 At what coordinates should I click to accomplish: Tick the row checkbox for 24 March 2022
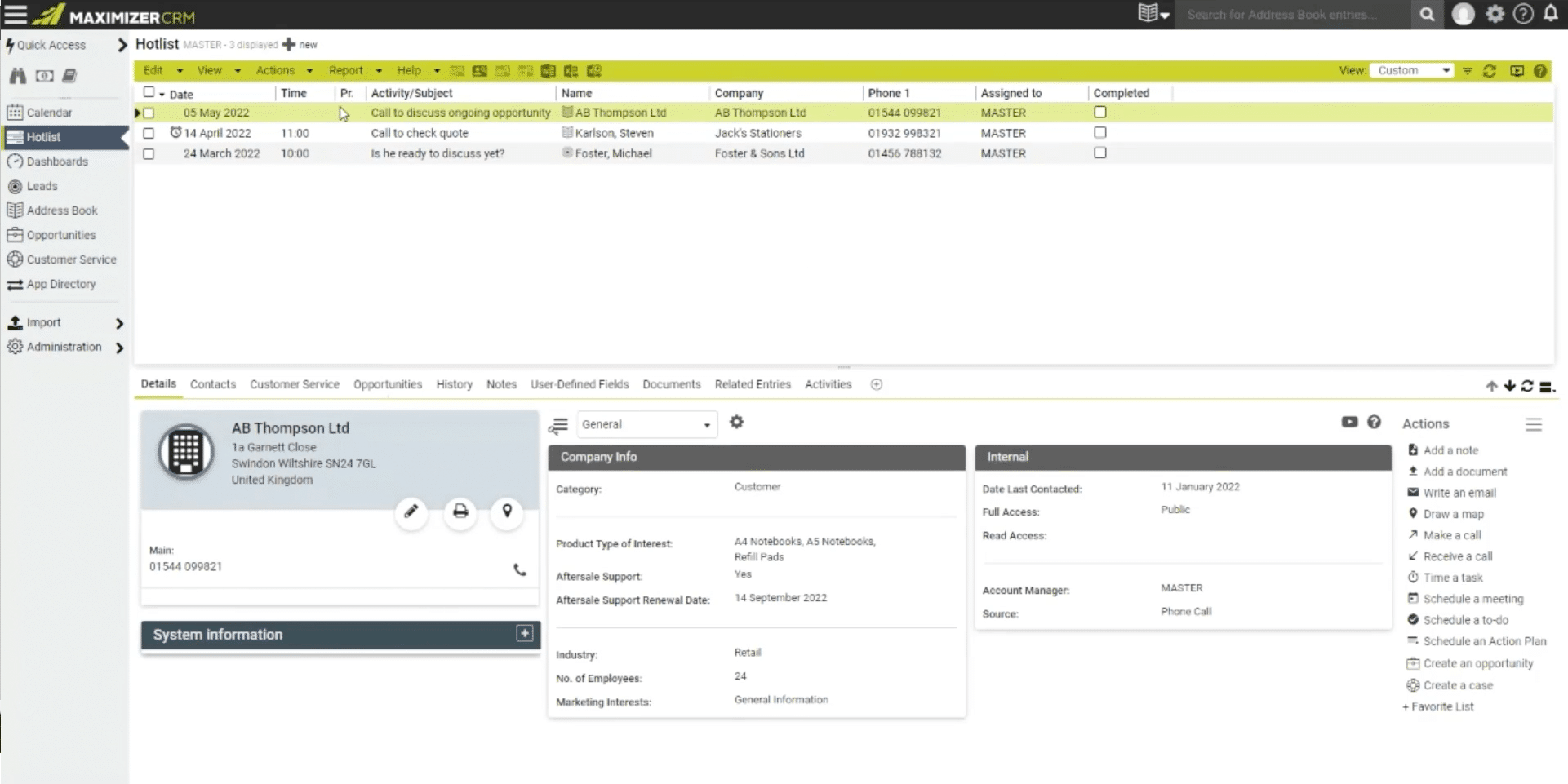[x=149, y=153]
